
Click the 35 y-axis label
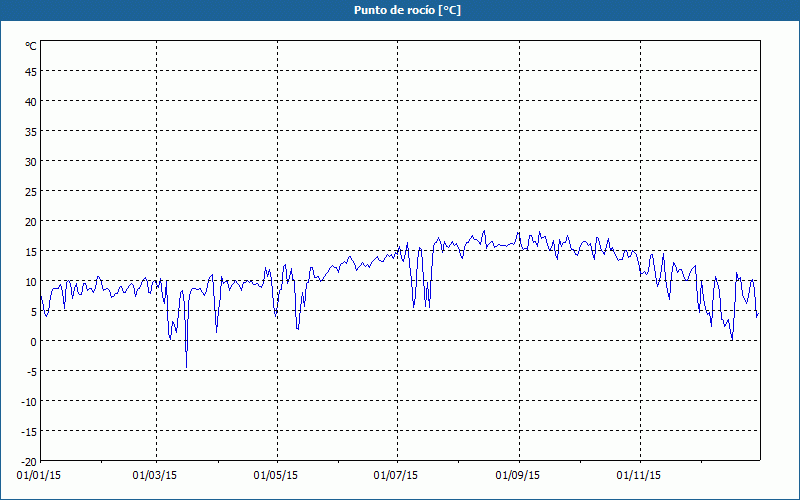click(31, 132)
